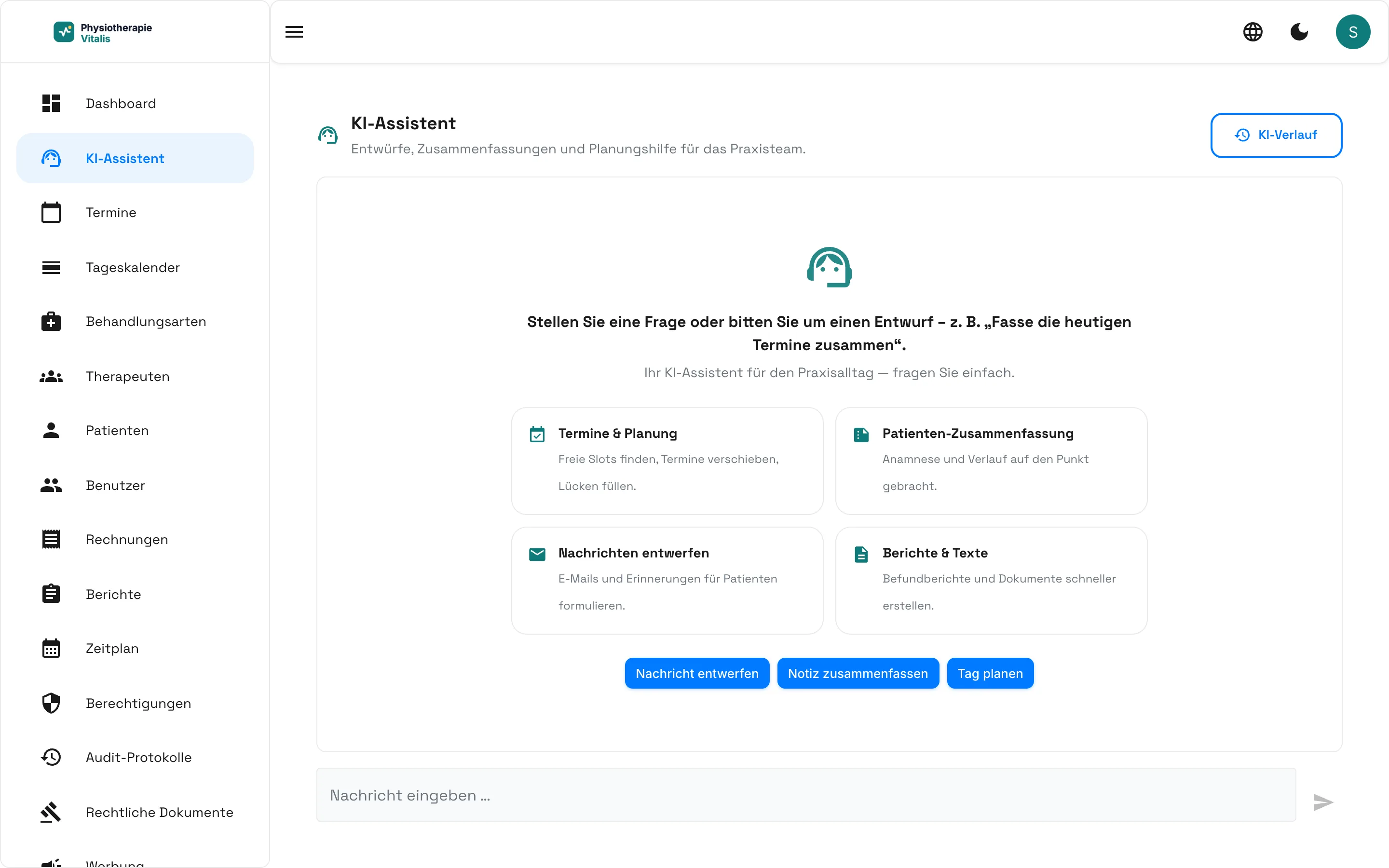Click the header KI-Assistent headset icon
Image resolution: width=1389 pixels, height=868 pixels.
(328, 135)
